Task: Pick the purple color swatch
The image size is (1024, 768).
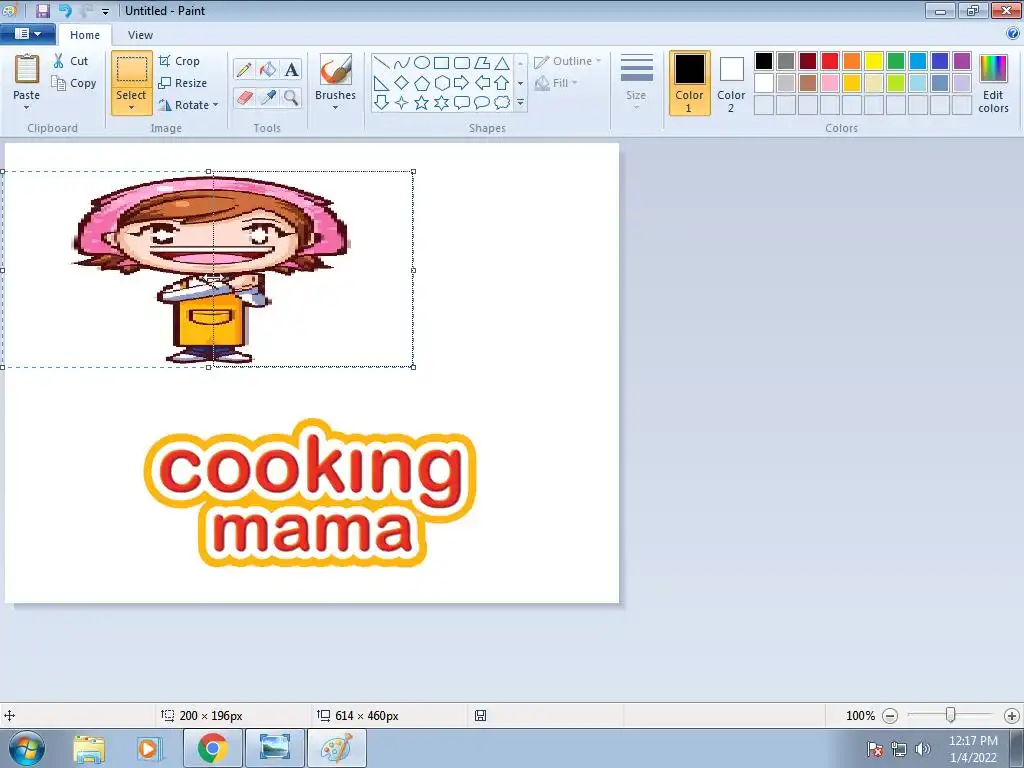Action: click(962, 61)
